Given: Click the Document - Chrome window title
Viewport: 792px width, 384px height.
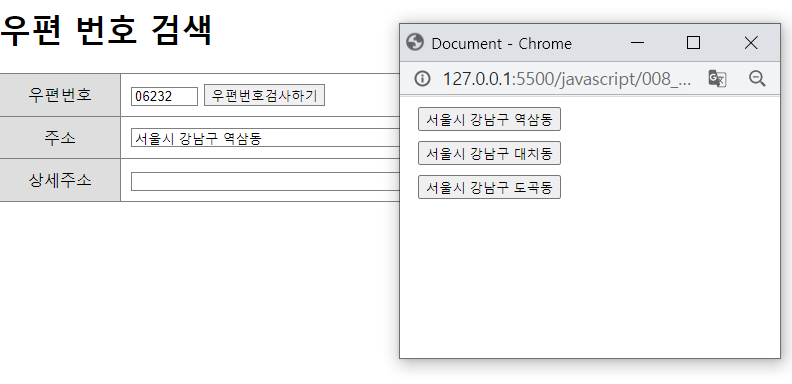Looking at the screenshot, I should (x=502, y=43).
